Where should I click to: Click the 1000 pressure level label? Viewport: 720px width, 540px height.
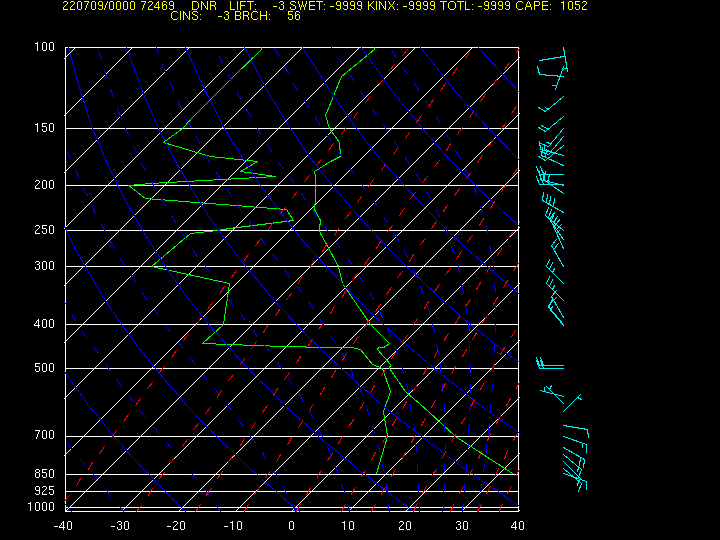point(41,507)
